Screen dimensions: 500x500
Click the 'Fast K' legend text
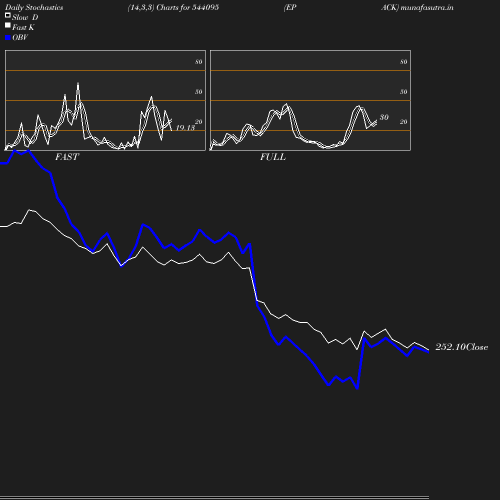tap(23, 28)
